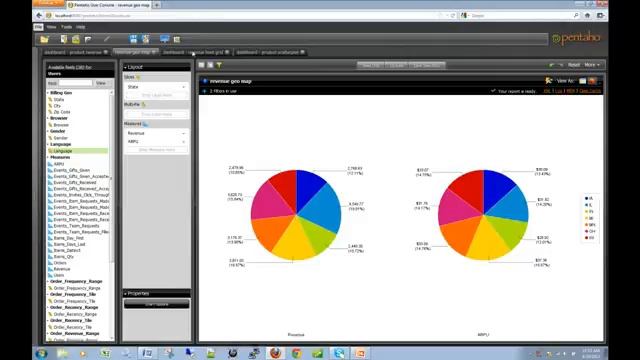
Task: Click the Clear Cache link
Action: point(590,91)
